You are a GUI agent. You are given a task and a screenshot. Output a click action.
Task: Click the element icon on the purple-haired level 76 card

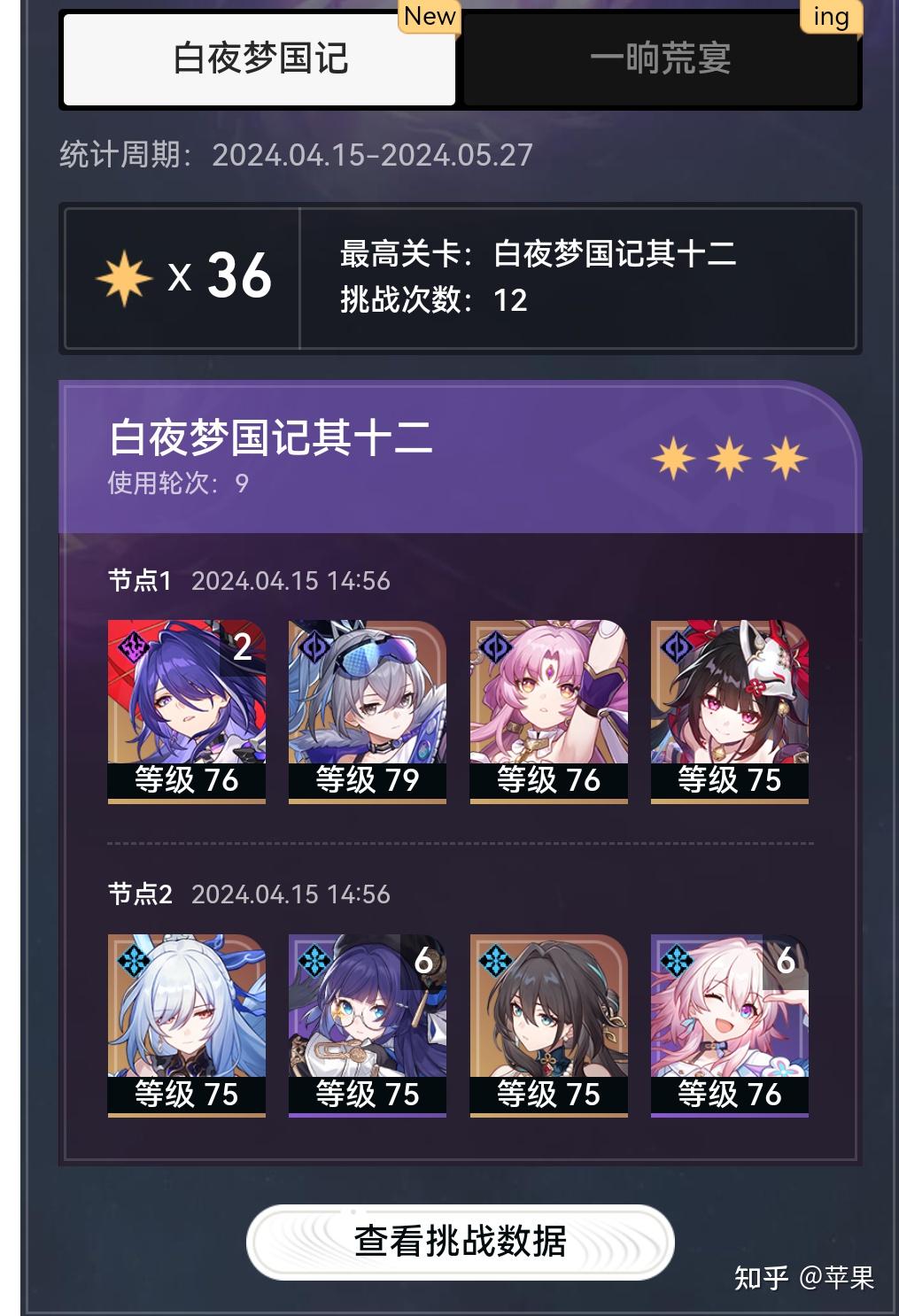click(134, 647)
